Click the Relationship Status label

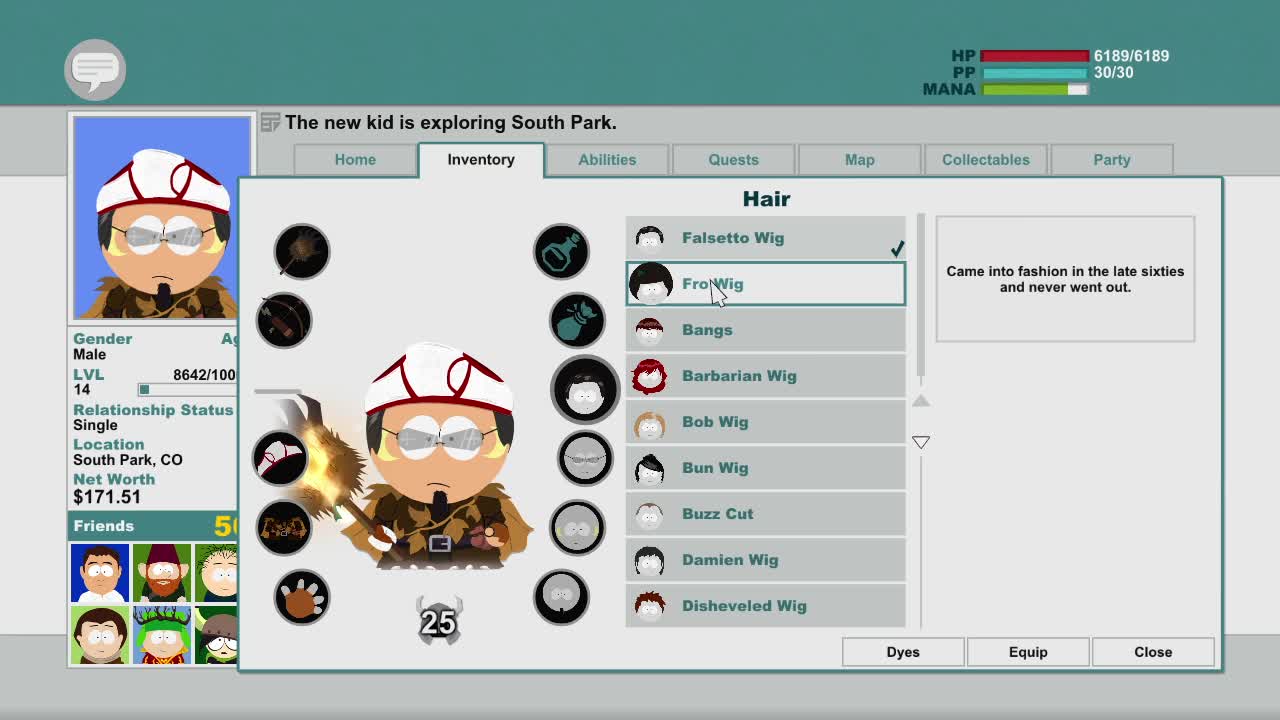[x=153, y=410]
